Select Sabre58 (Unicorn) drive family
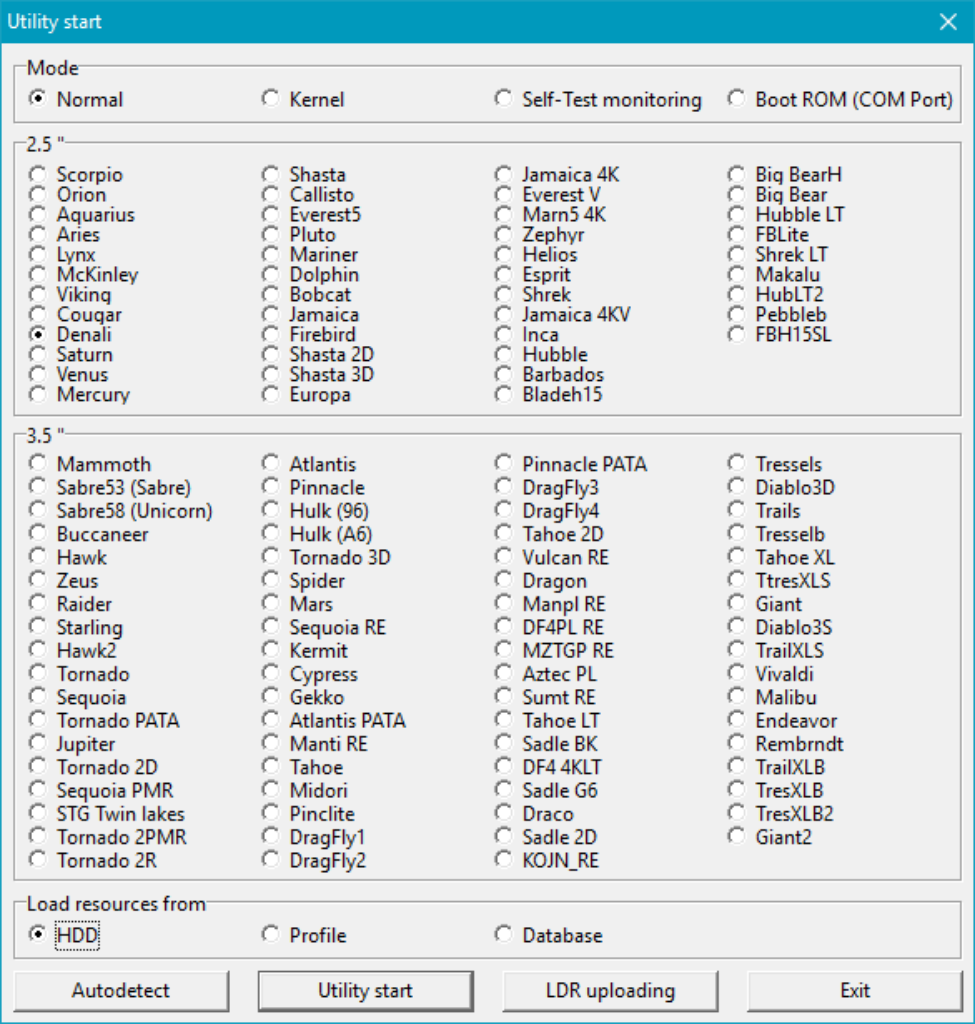 coord(38,511)
